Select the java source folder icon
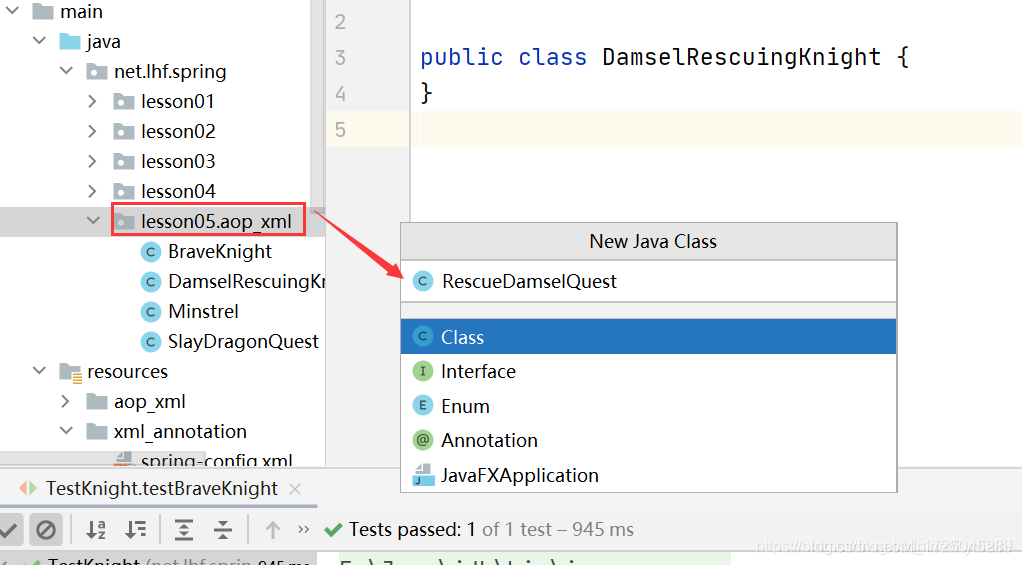The width and height of the screenshot is (1022, 565). [69, 41]
